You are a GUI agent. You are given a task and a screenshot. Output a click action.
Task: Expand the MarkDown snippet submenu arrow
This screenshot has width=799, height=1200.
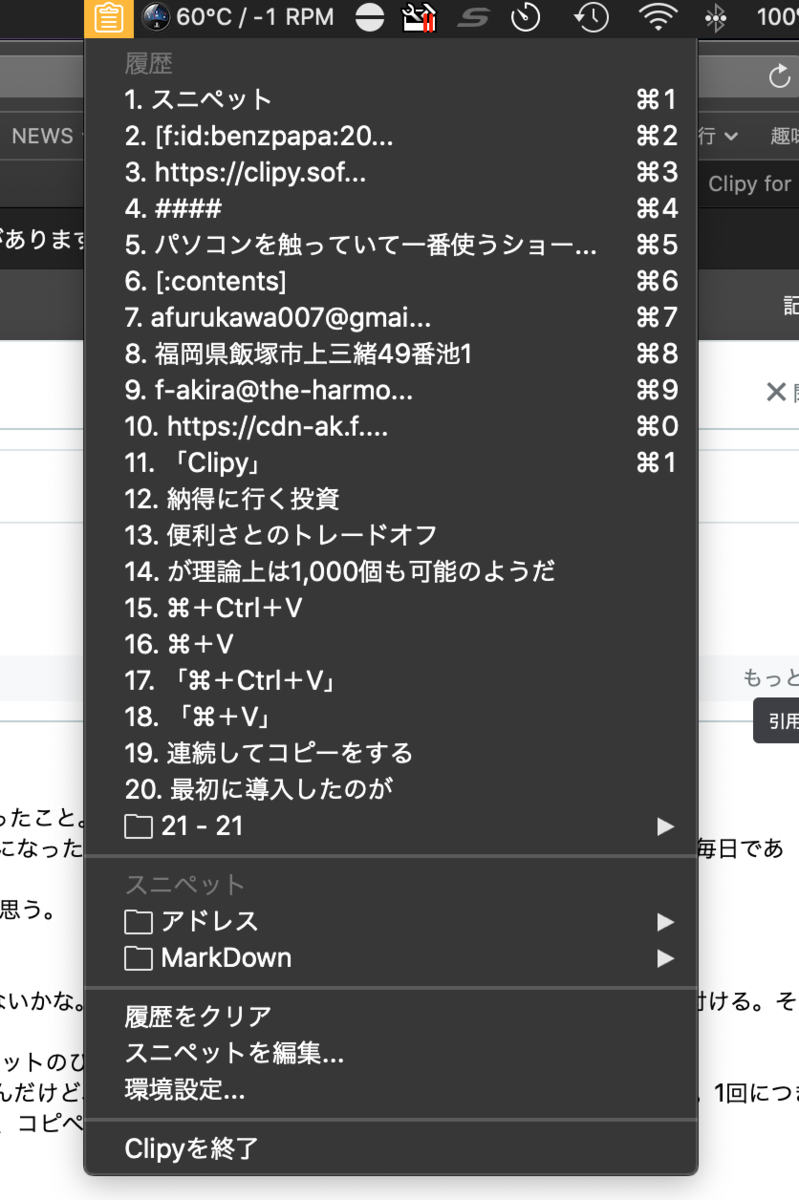coord(665,958)
